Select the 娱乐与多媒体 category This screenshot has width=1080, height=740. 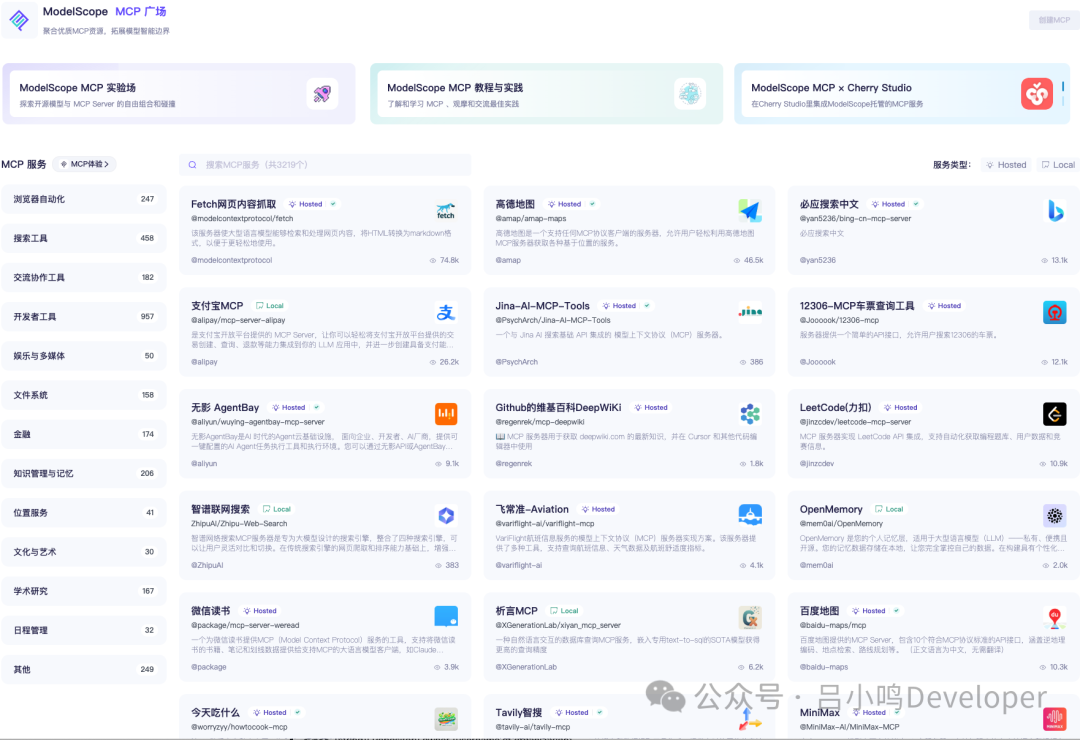point(84,356)
